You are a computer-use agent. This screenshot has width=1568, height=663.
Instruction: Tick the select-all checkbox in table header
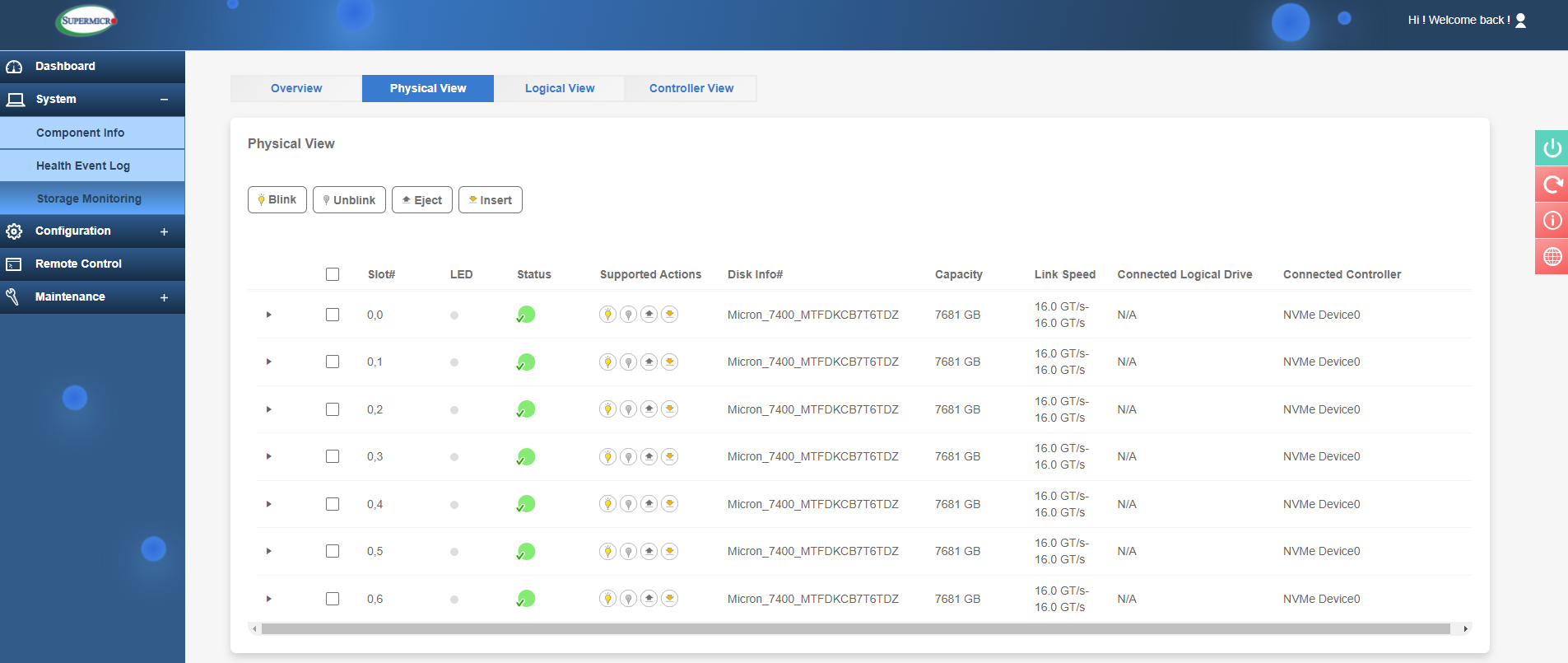click(x=333, y=274)
